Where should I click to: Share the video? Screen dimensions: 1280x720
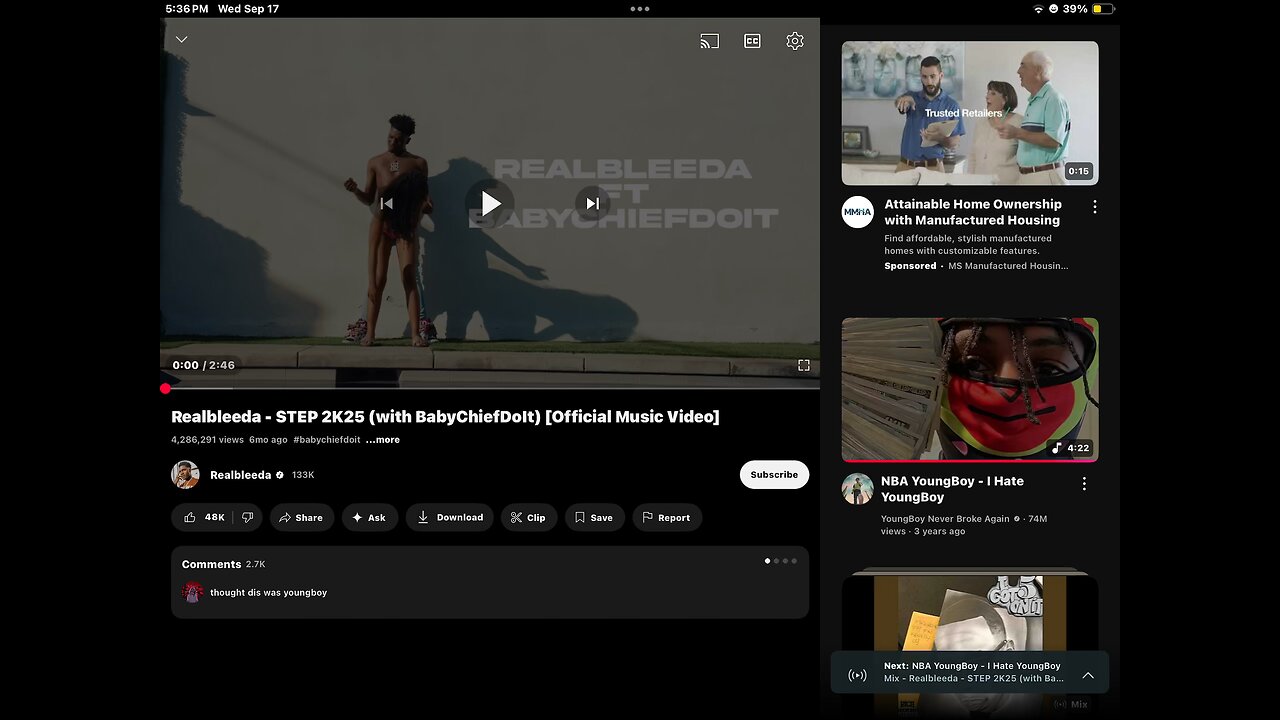tap(301, 518)
